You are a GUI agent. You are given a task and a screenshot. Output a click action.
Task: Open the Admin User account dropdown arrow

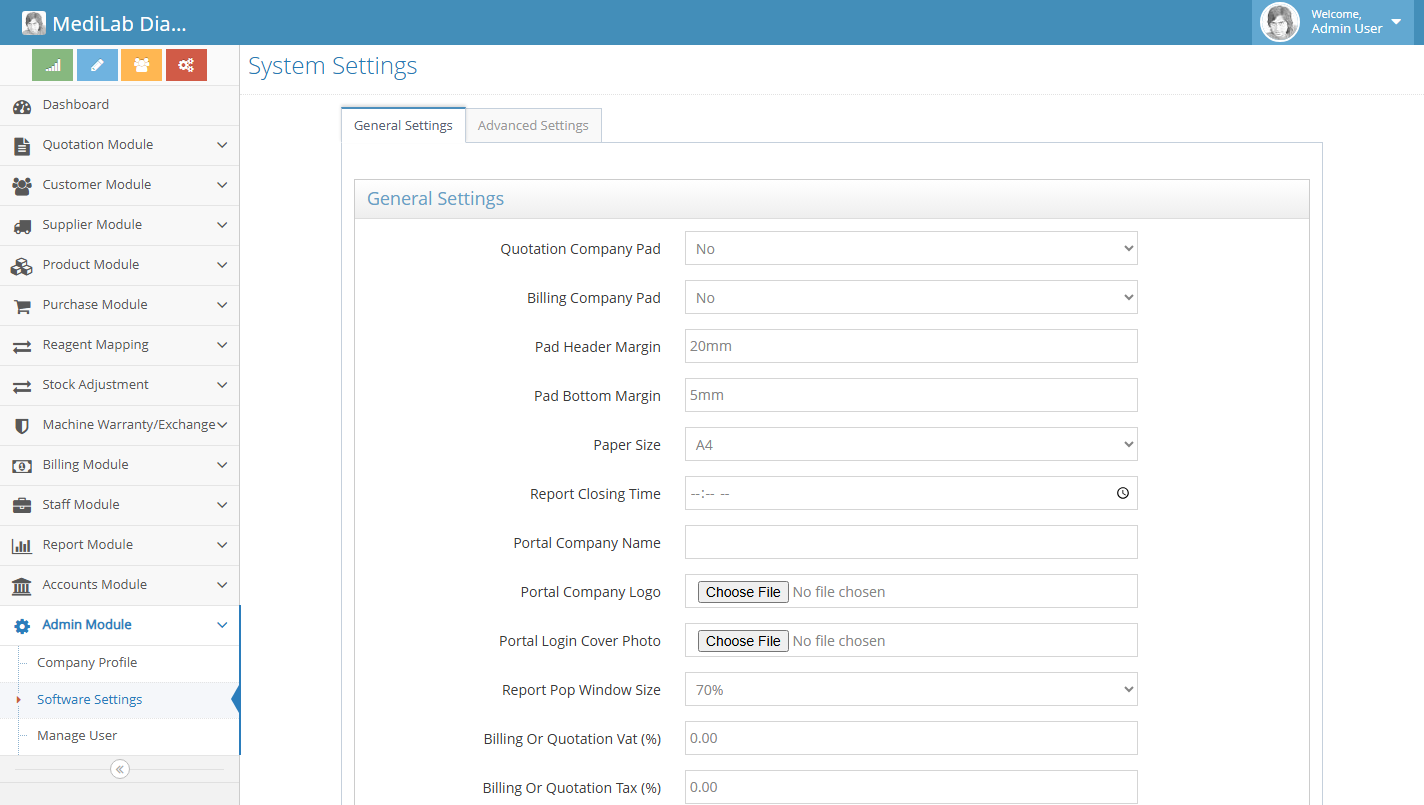coord(1396,22)
